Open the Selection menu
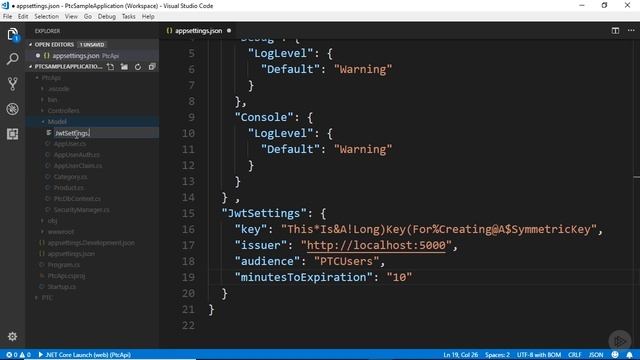 tap(47, 16)
